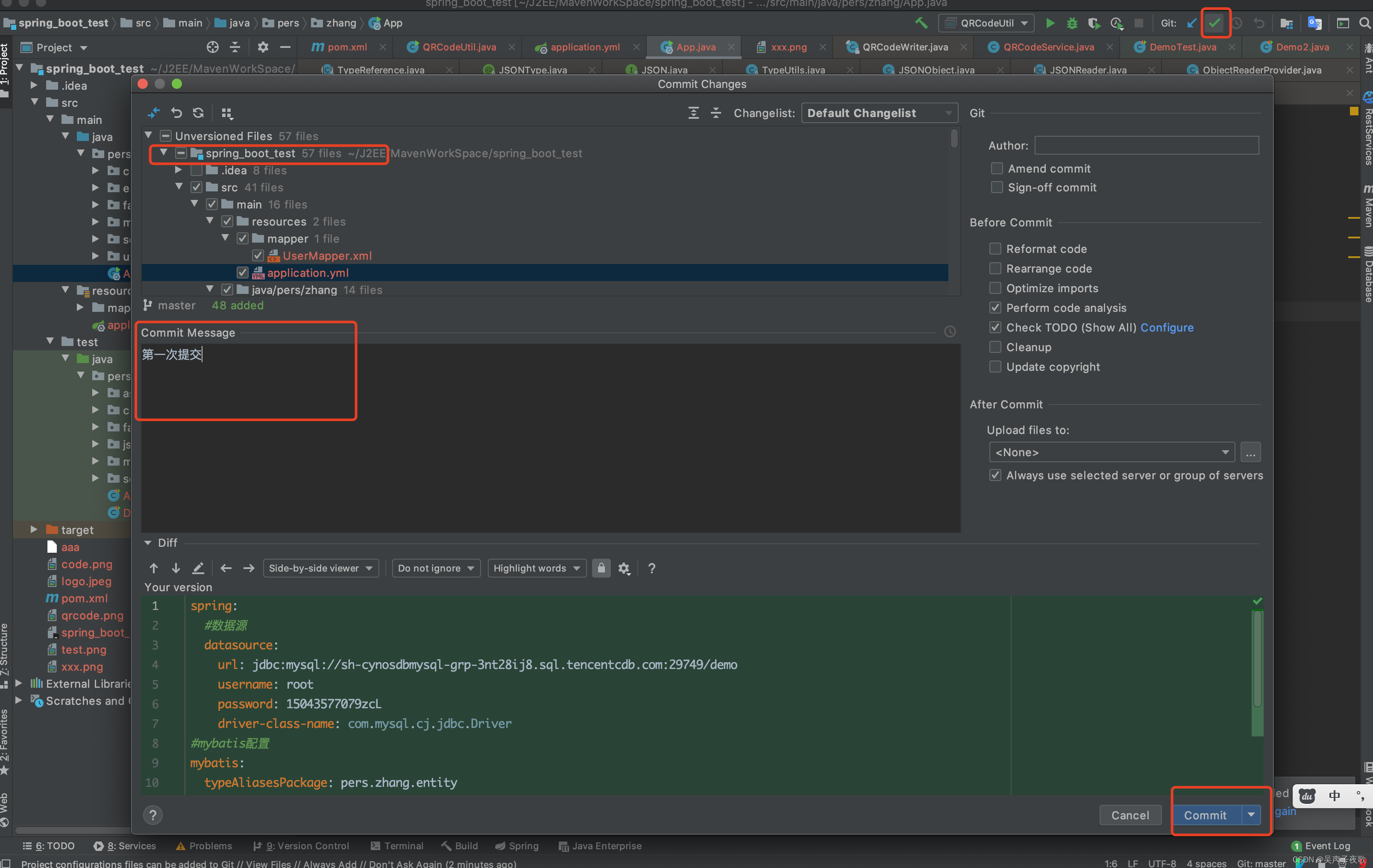The width and height of the screenshot is (1373, 868).
Task: Click the dialog help button at bottom left
Action: 152,815
